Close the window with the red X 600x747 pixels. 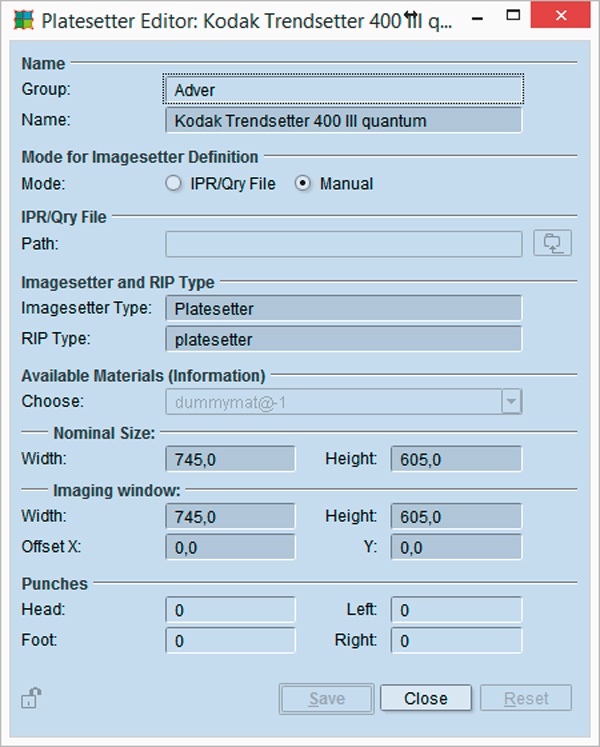tap(560, 15)
